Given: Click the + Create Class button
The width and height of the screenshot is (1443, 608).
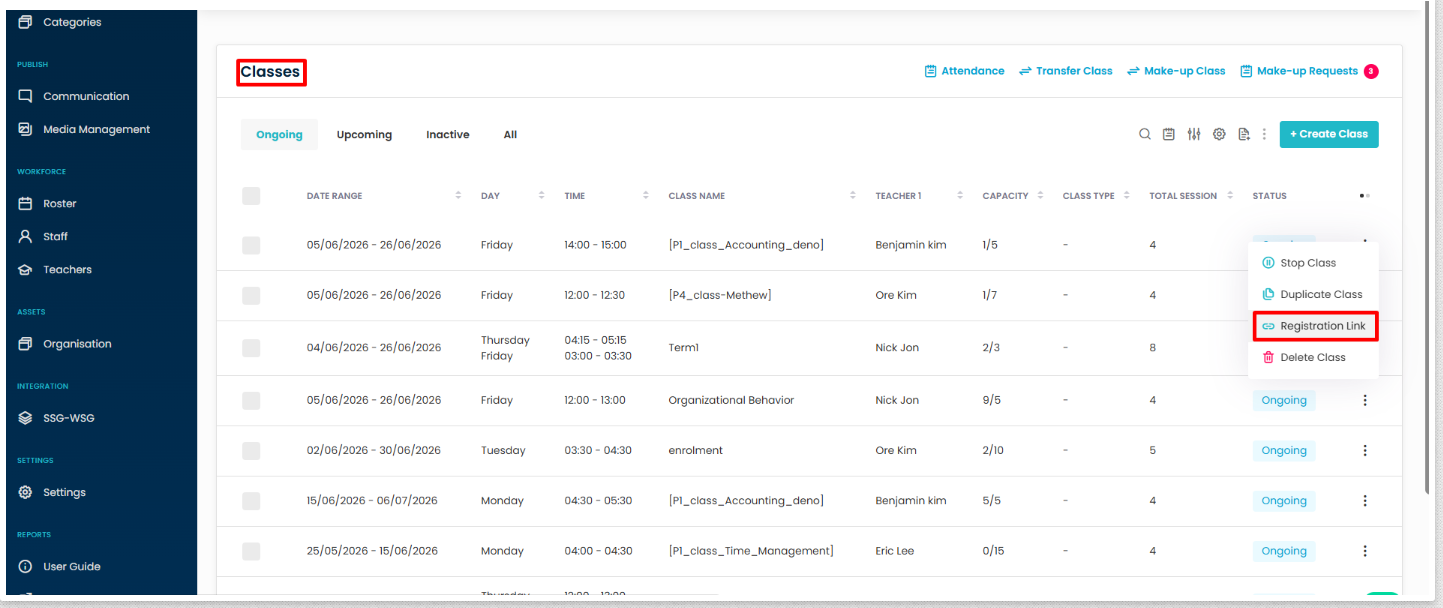Looking at the screenshot, I should point(1329,134).
